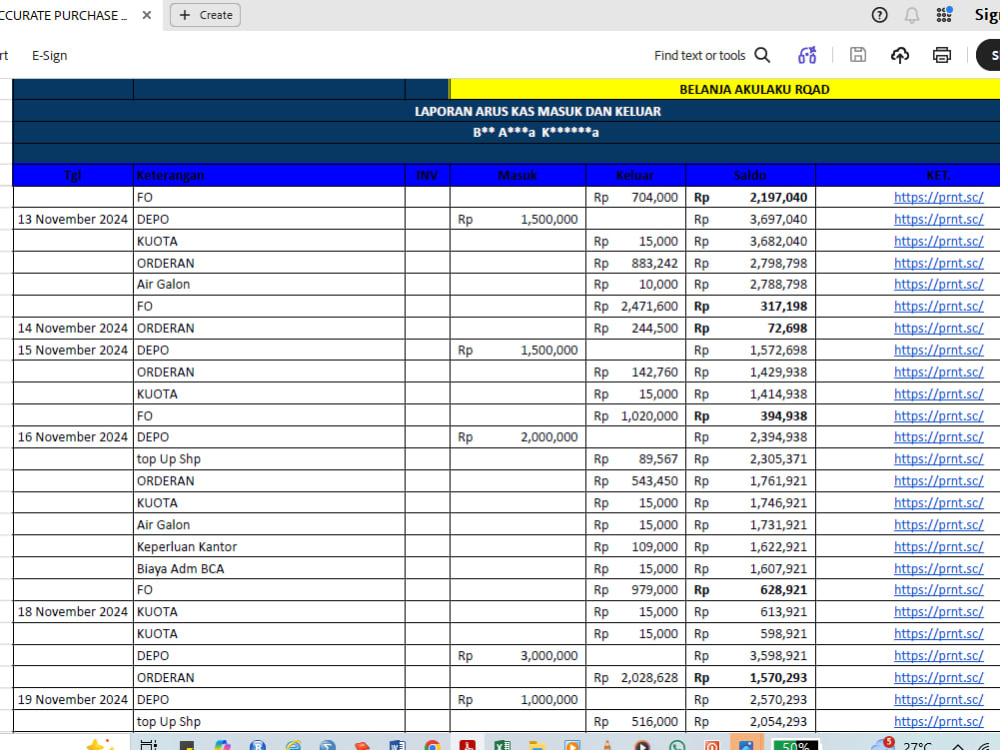Open Adobe Acrobat taskbar icon

tap(467, 745)
